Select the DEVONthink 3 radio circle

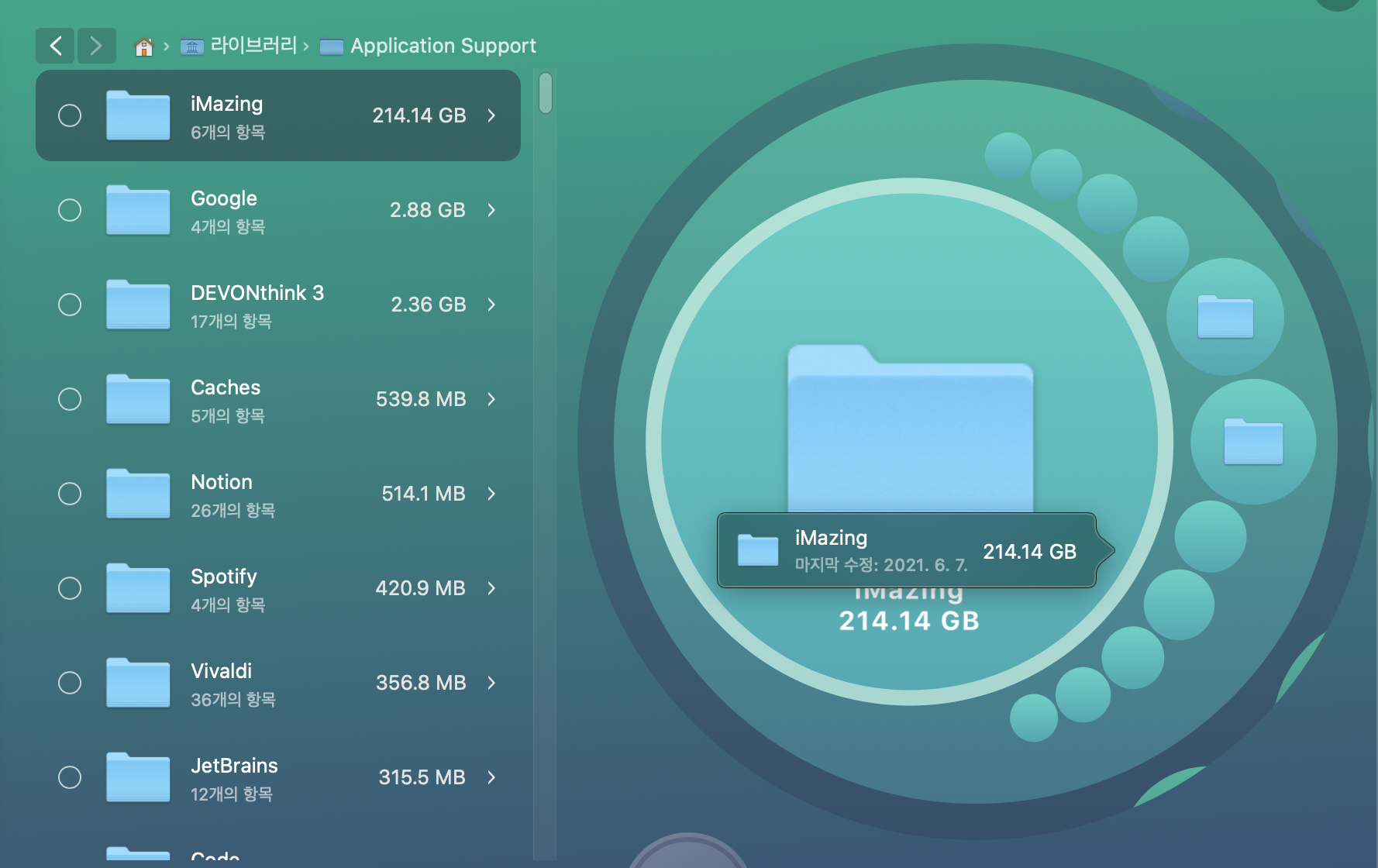[70, 305]
